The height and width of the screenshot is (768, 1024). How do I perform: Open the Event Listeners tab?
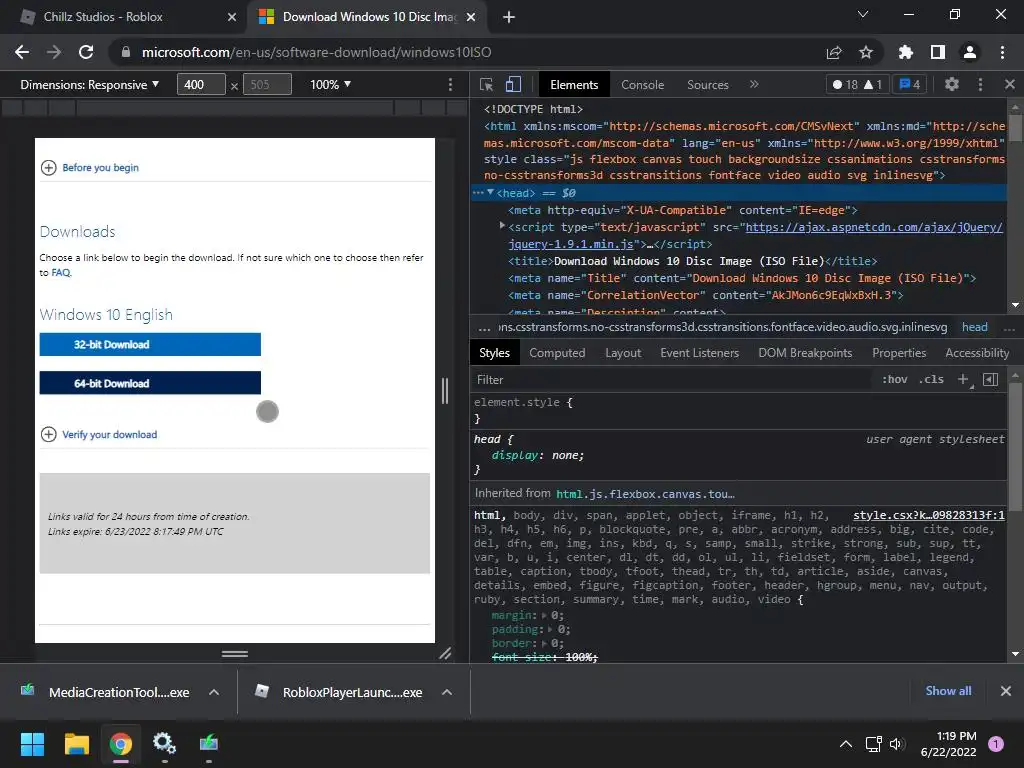[699, 353]
